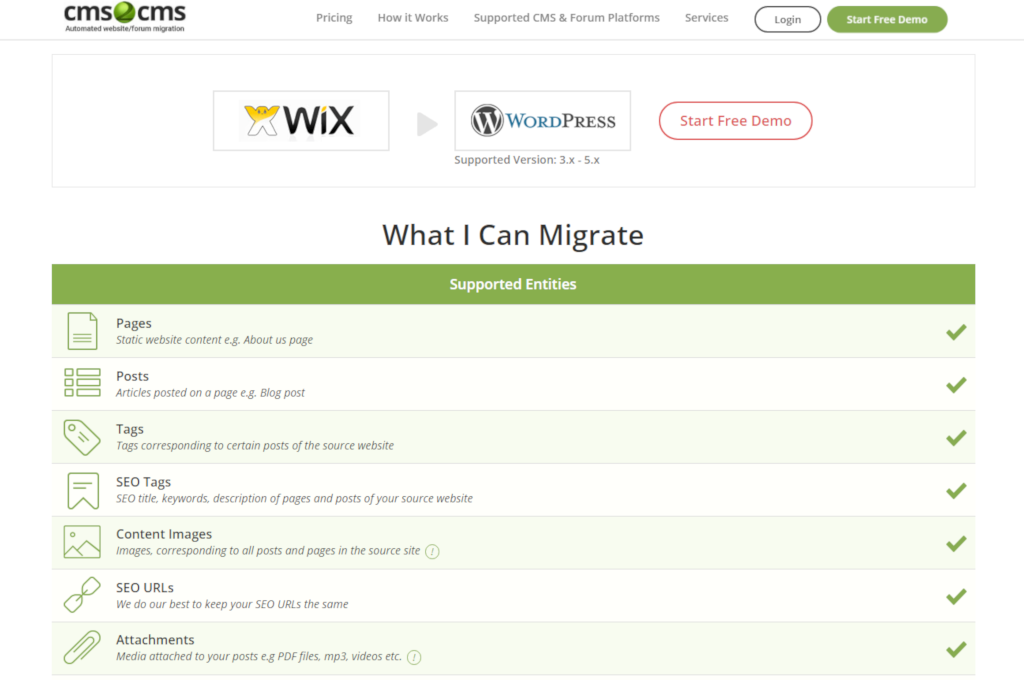
Task: Click the Tags label icon
Action: [82, 437]
